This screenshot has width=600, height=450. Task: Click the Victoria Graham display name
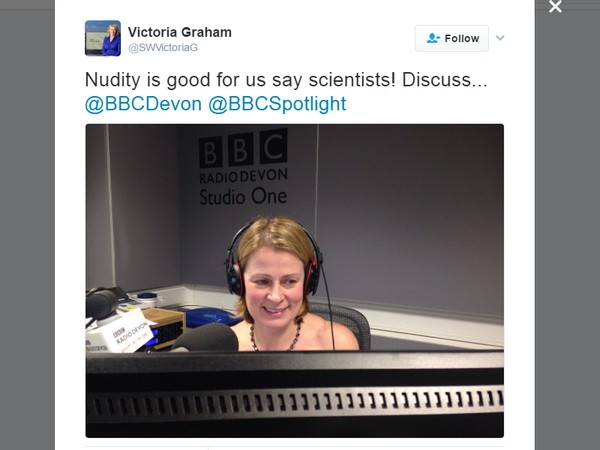click(179, 32)
